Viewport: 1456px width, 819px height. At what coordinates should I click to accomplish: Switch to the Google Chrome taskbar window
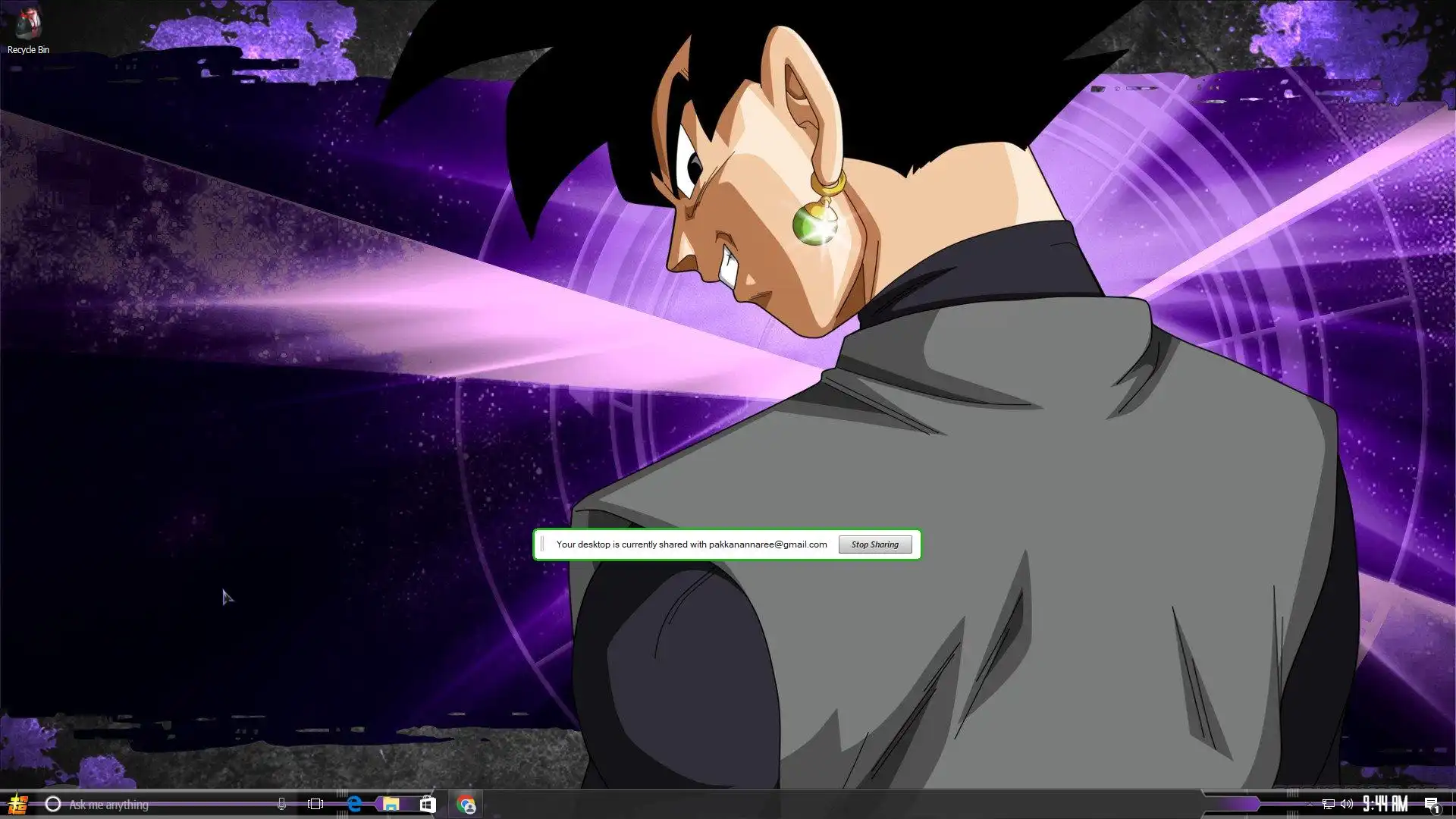466,805
